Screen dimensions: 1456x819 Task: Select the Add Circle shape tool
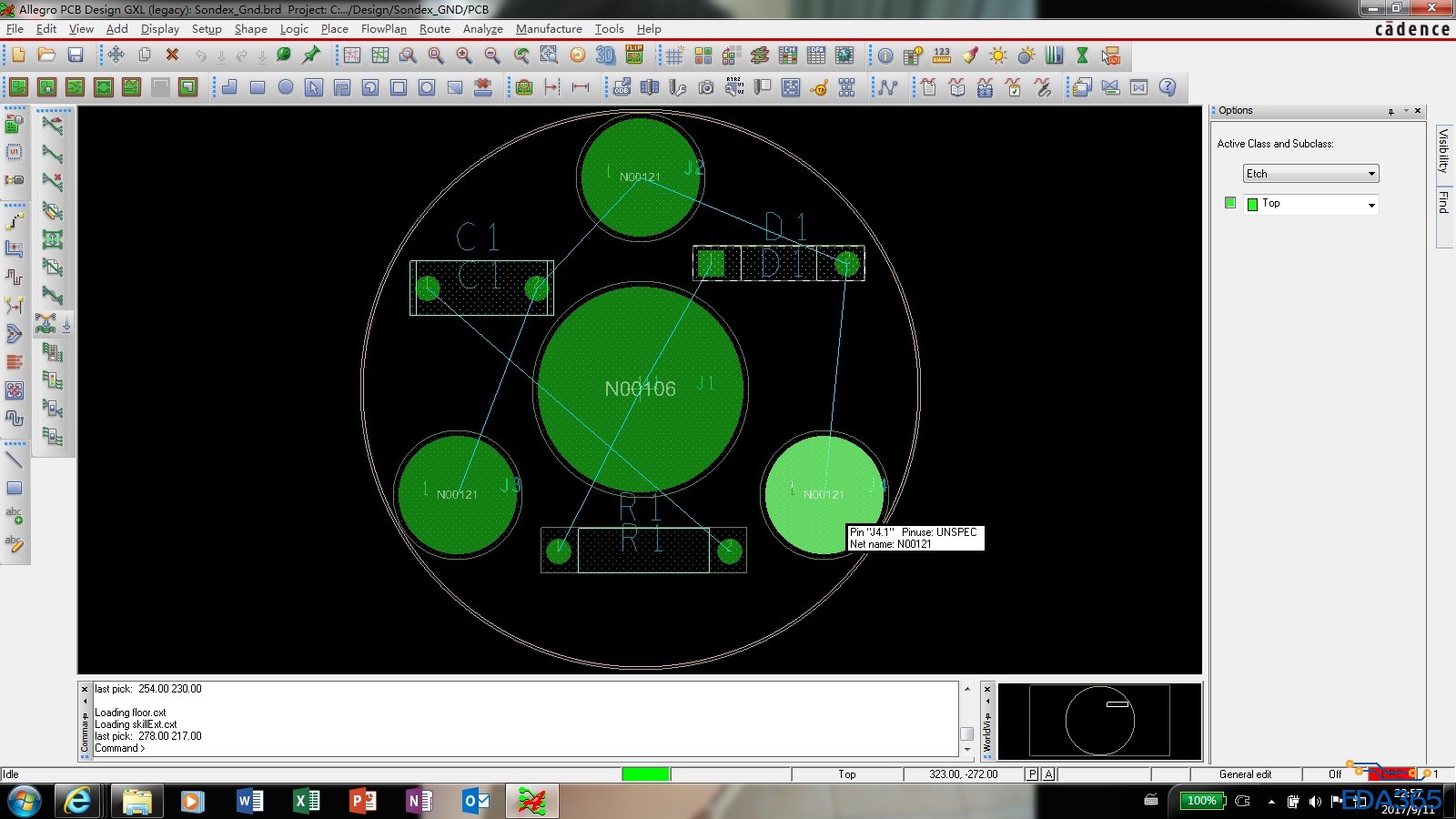click(x=286, y=87)
